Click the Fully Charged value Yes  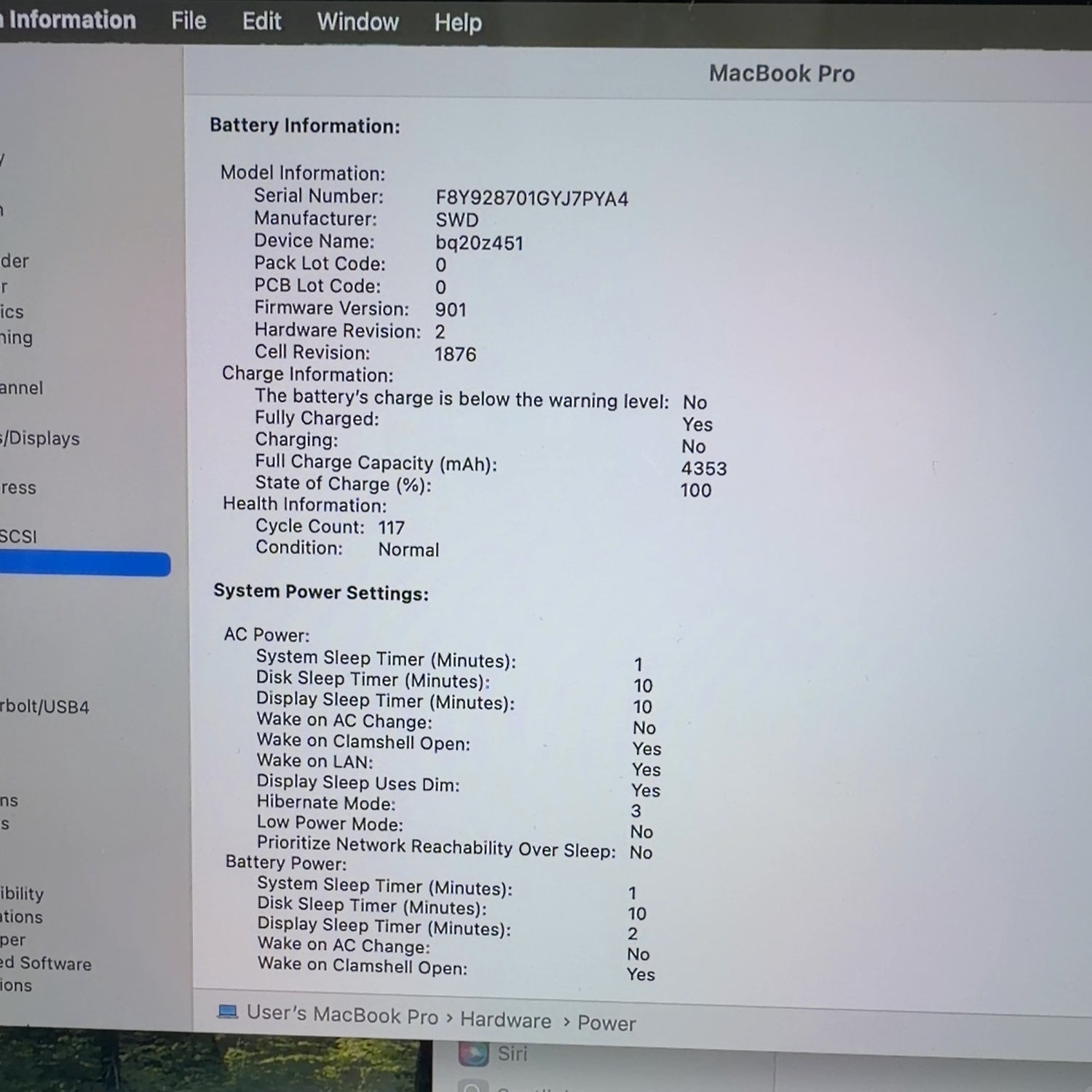697,424
